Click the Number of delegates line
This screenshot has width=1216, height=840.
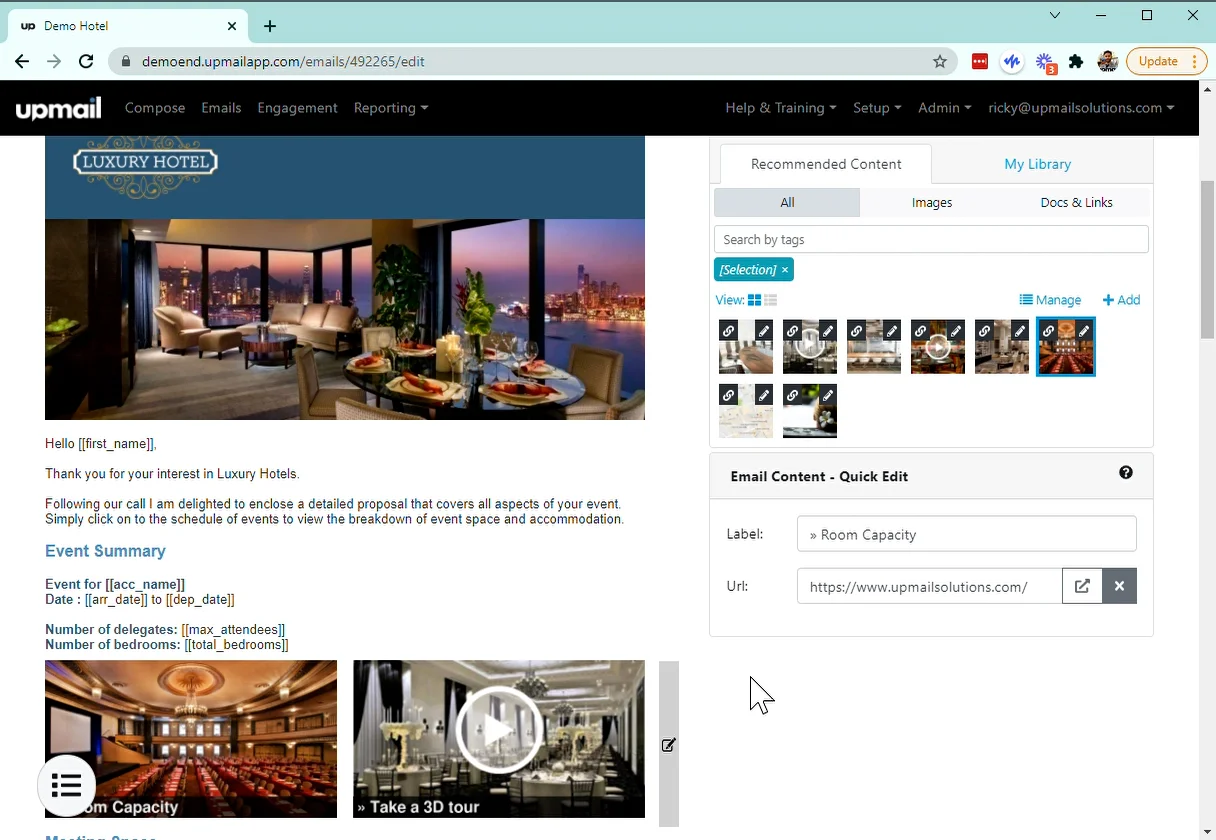(165, 629)
